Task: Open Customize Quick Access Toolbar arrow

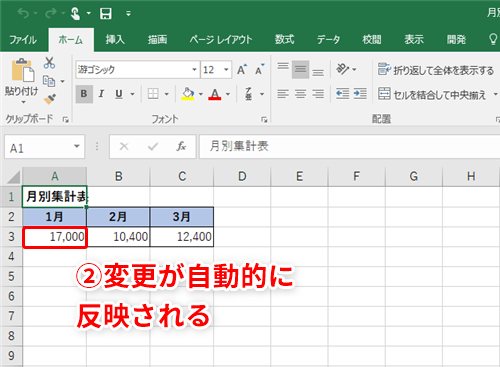Action: [128, 14]
